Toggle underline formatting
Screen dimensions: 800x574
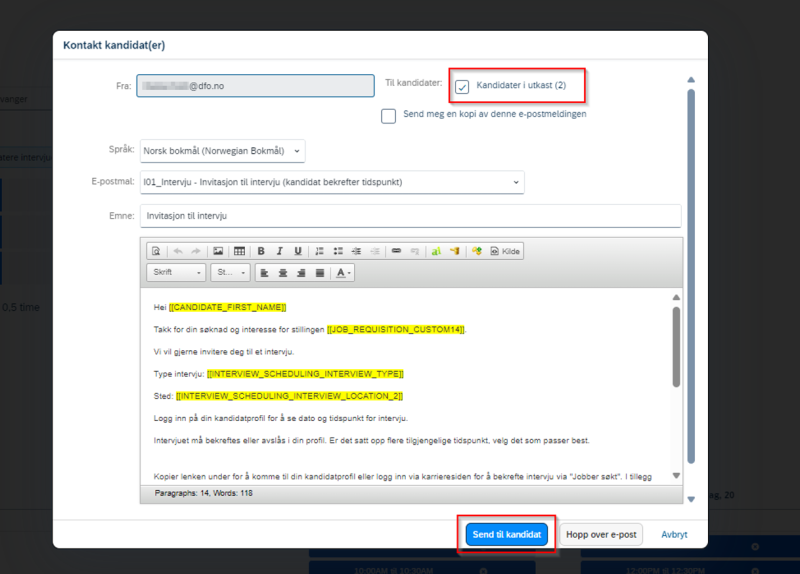[297, 251]
